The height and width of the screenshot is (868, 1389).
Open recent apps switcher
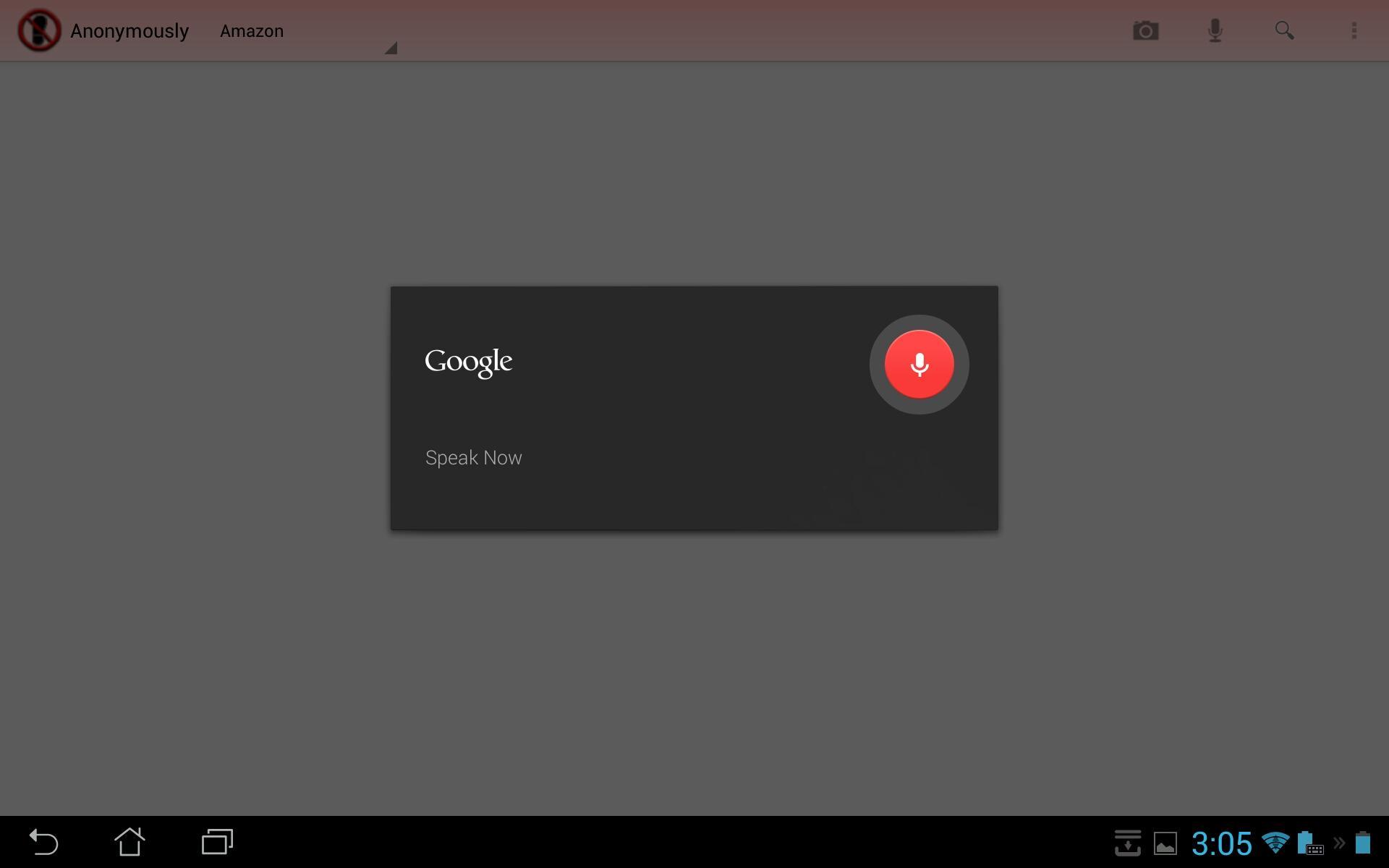coord(217,842)
